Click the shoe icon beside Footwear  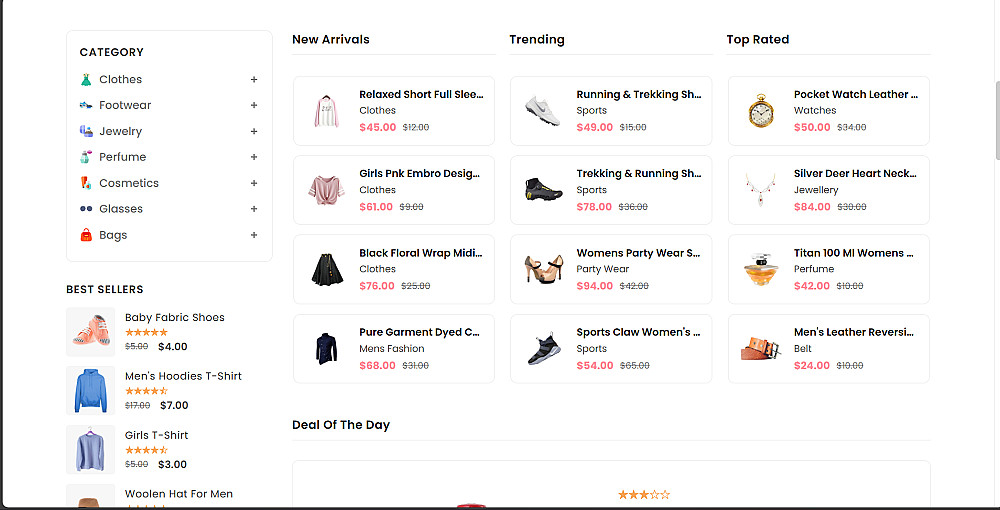(86, 105)
